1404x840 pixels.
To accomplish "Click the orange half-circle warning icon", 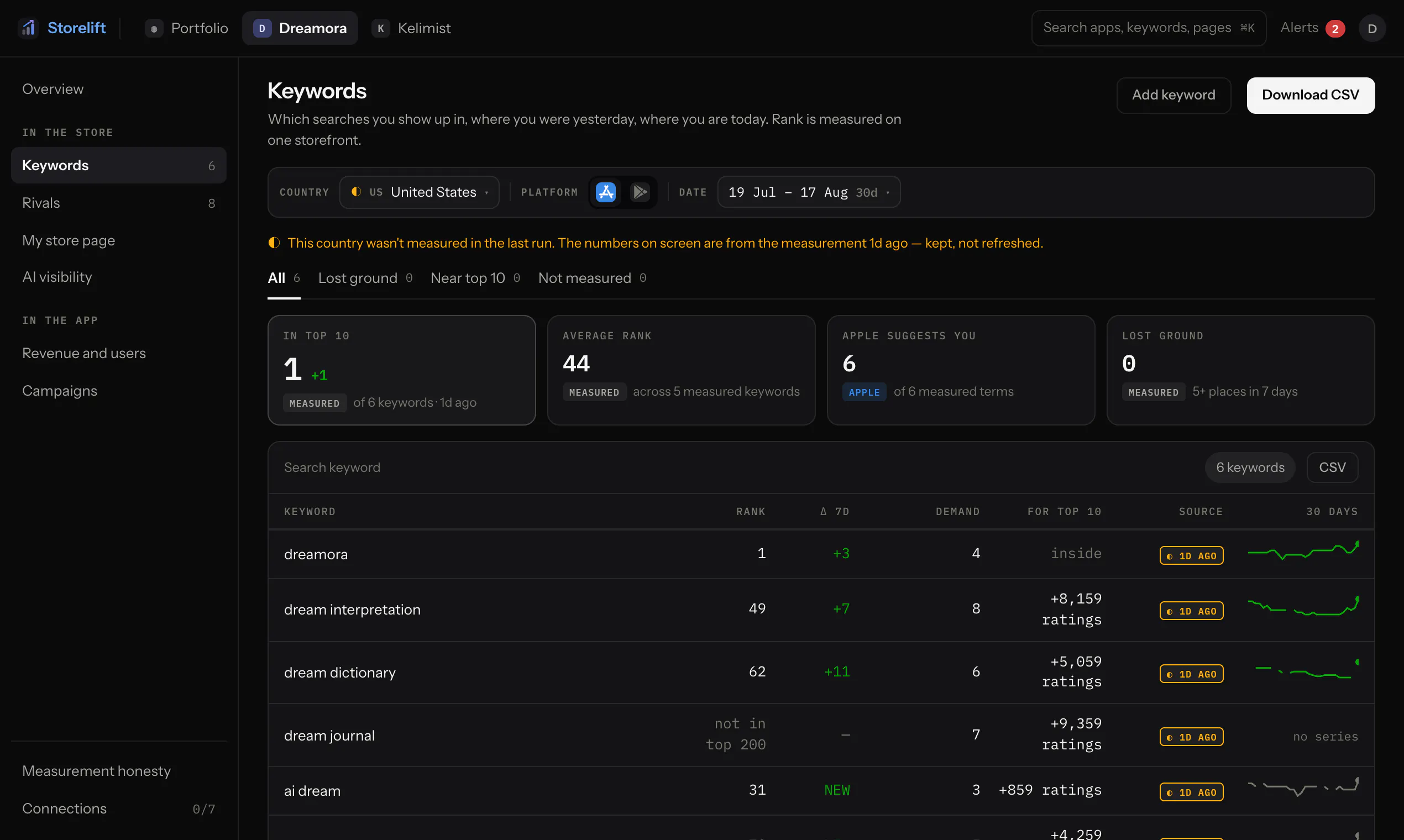I will (274, 243).
